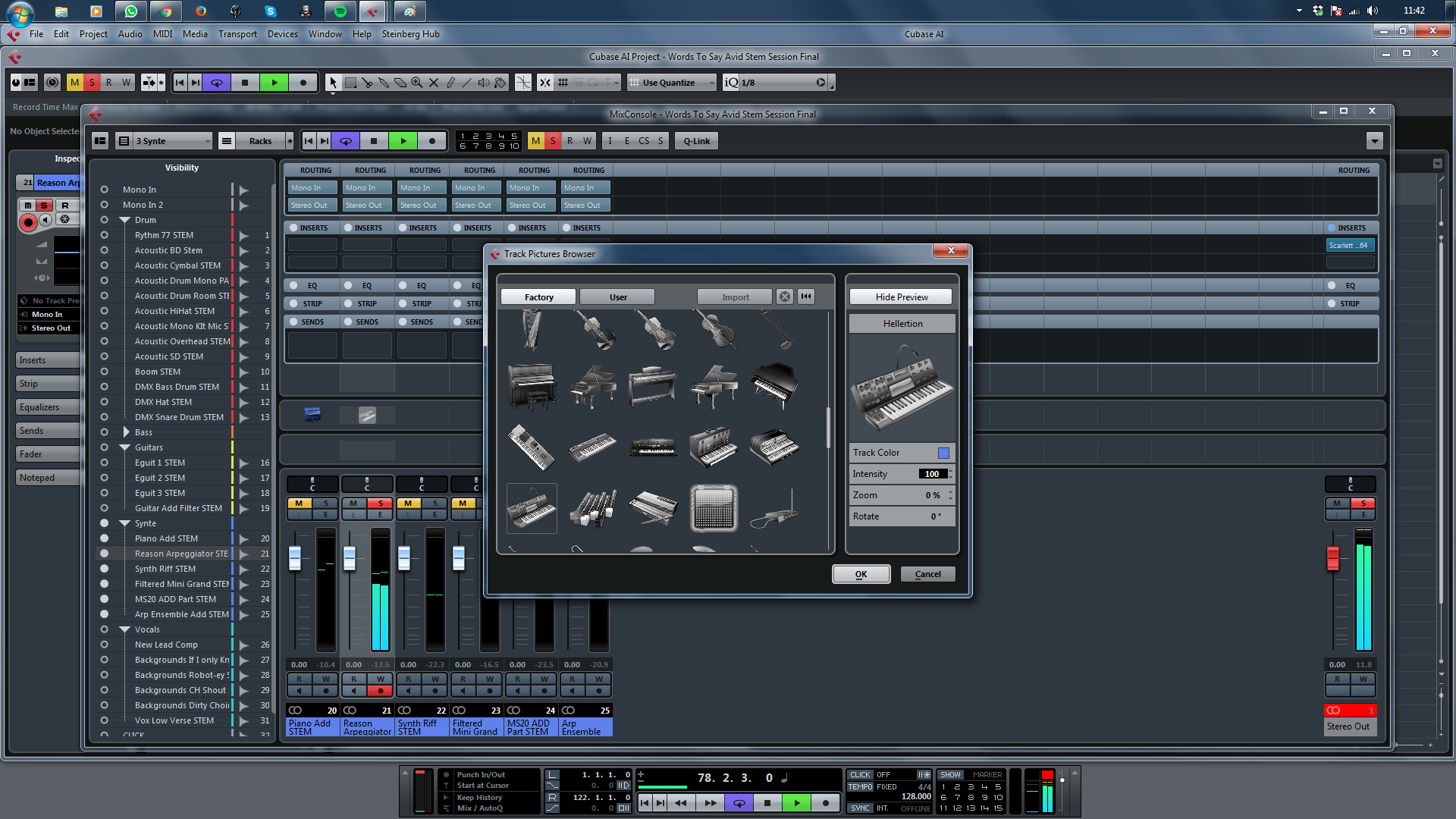
Task: Solo the Piano Add STEM channel
Action: pyautogui.click(x=326, y=504)
